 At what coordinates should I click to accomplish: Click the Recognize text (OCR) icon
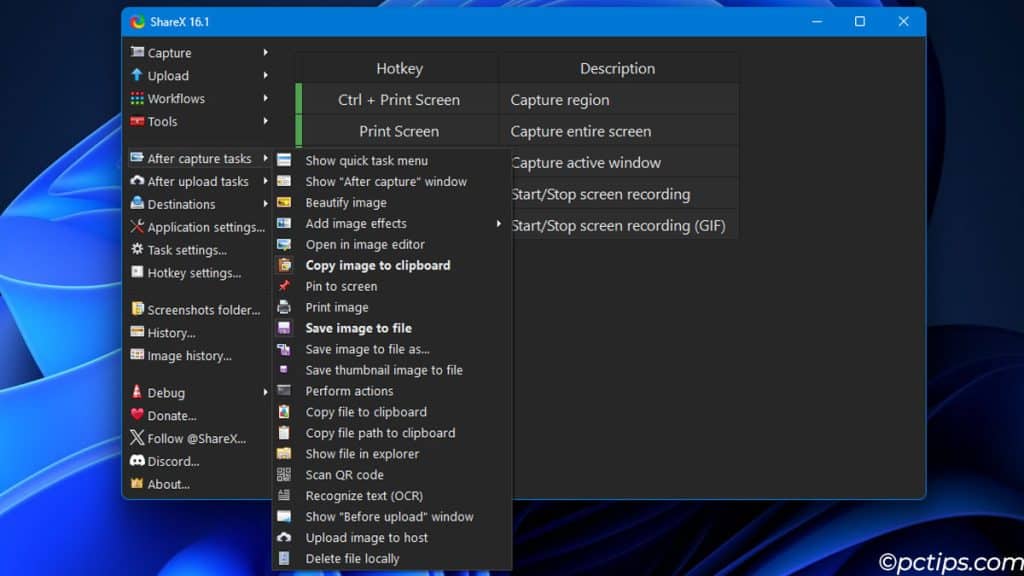(x=284, y=496)
